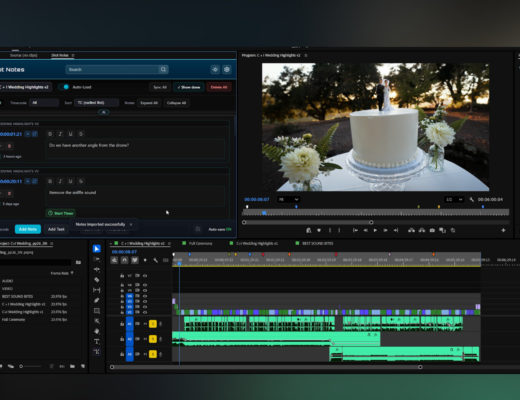Select the Selection tool arrow
520x400 pixels.
[97, 249]
